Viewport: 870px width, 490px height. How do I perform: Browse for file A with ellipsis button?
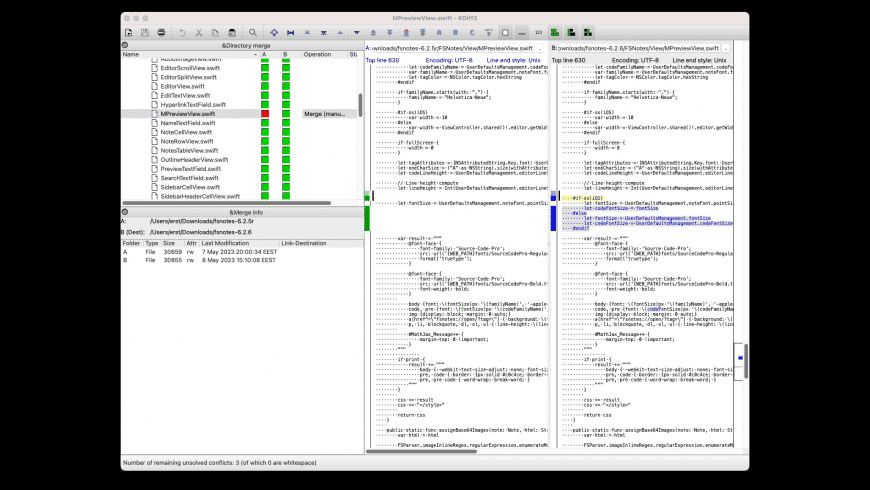539,48
